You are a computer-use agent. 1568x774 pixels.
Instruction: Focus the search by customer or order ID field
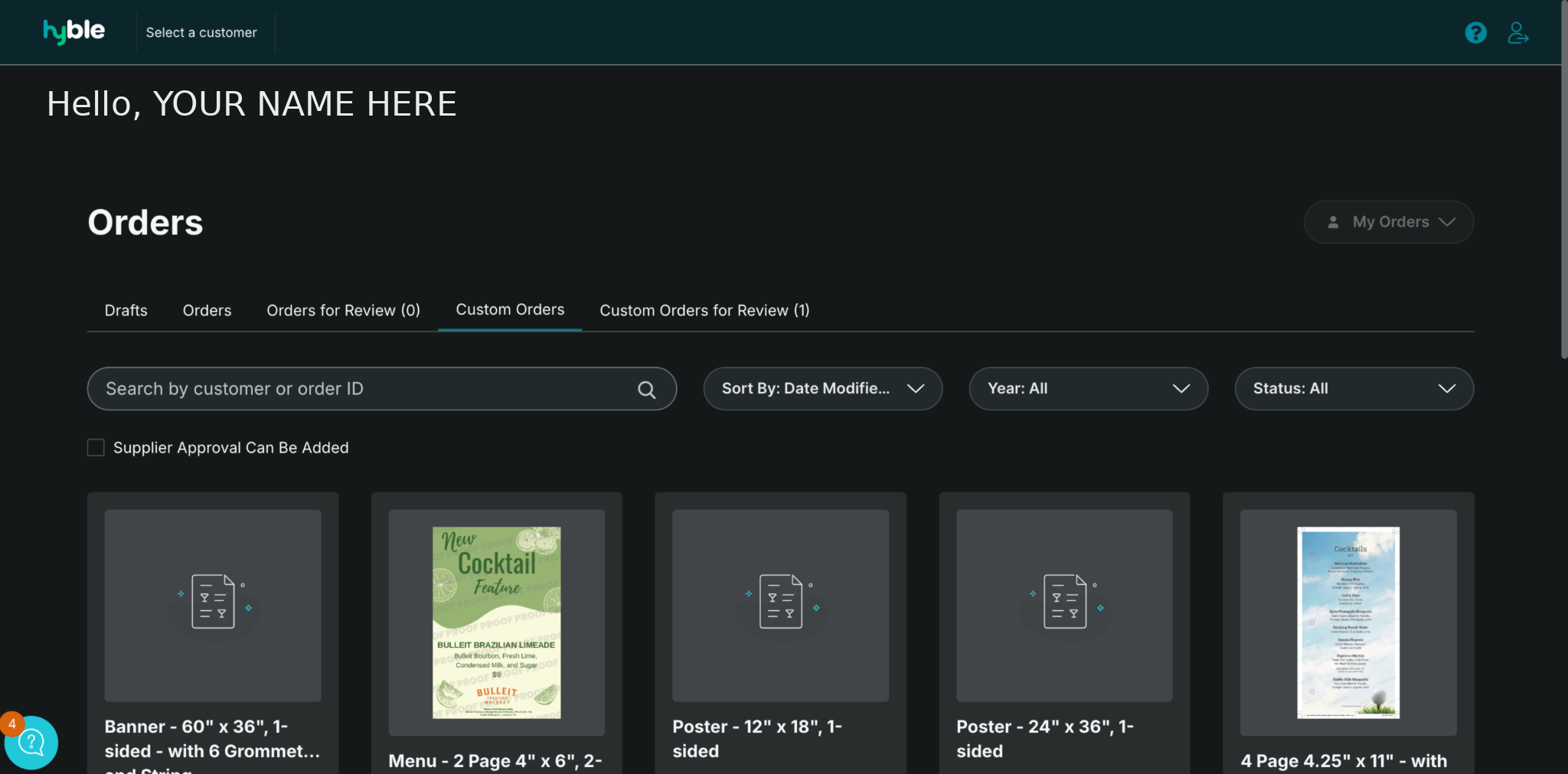click(x=360, y=389)
